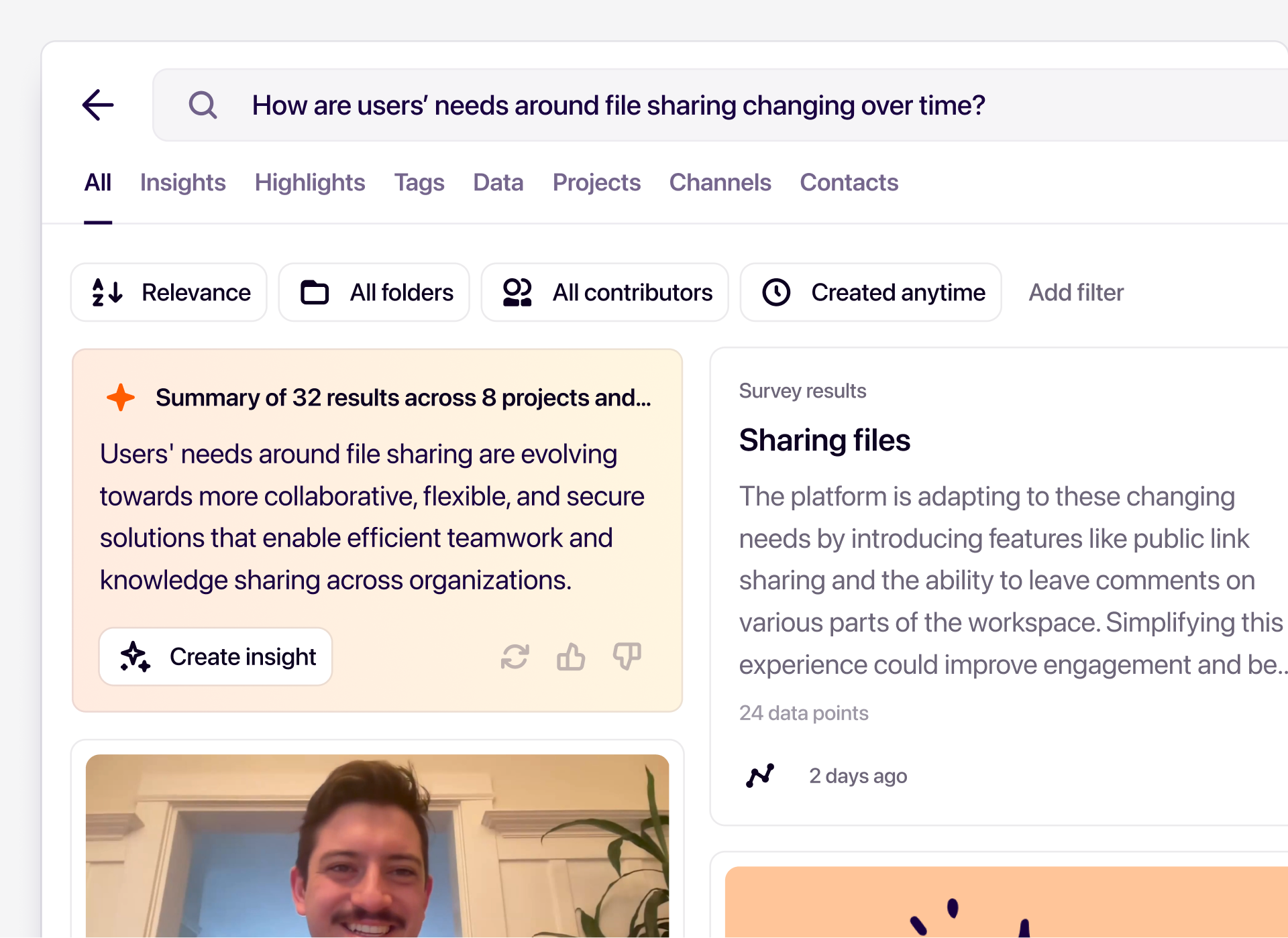This screenshot has height=938, width=1288.
Task: Give thumbs down feedback on the summary
Action: [627, 656]
